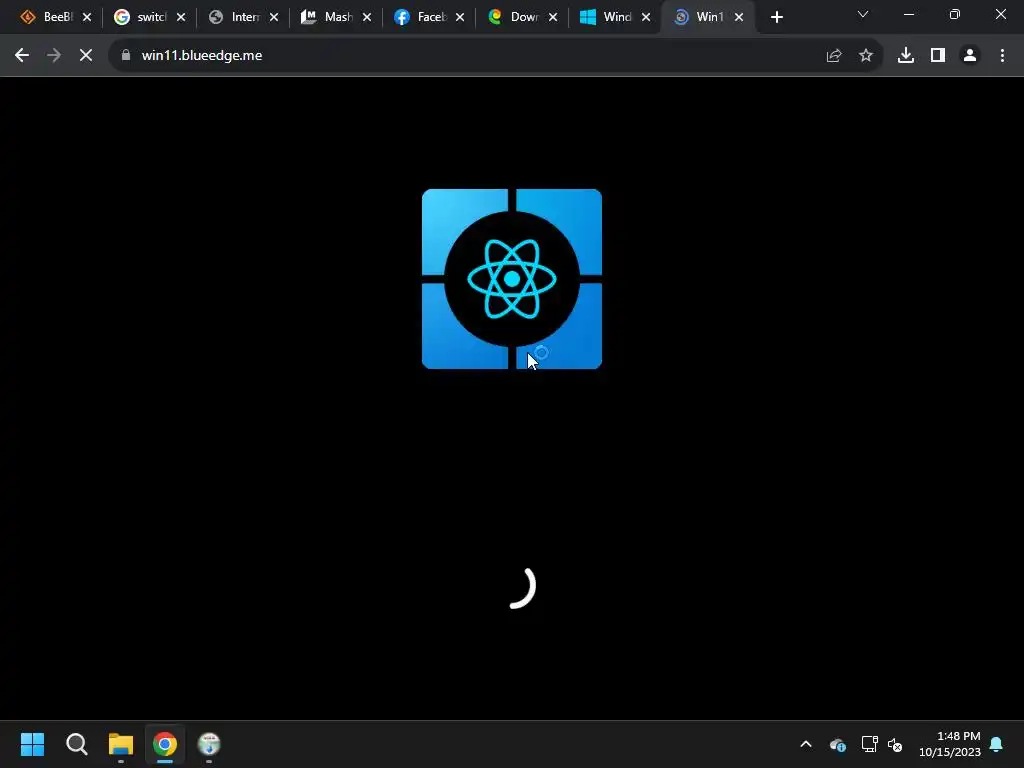Open Chrome downloads
This screenshot has width=1024, height=768.
(x=906, y=56)
